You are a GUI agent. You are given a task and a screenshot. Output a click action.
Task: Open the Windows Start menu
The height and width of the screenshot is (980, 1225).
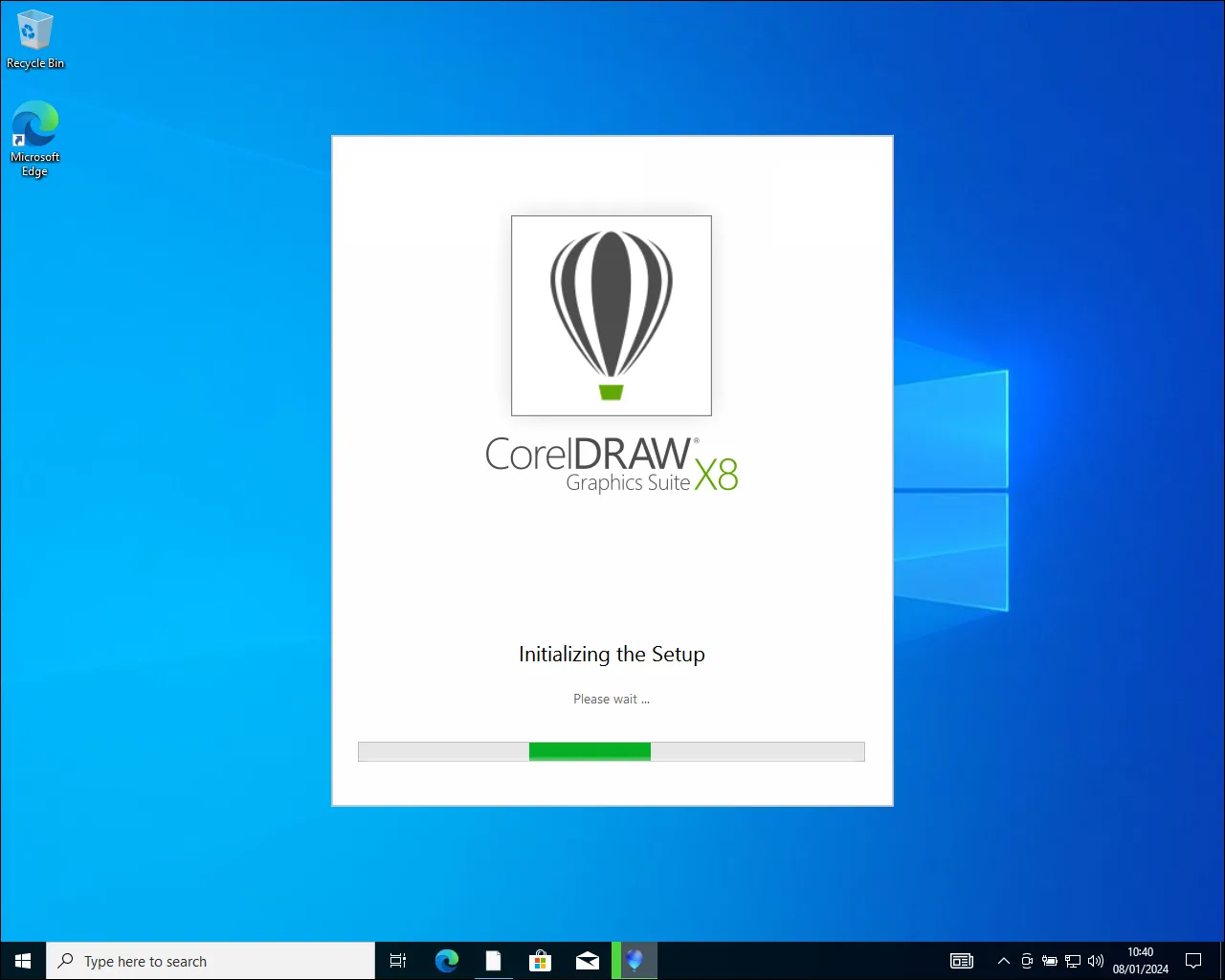(23, 960)
